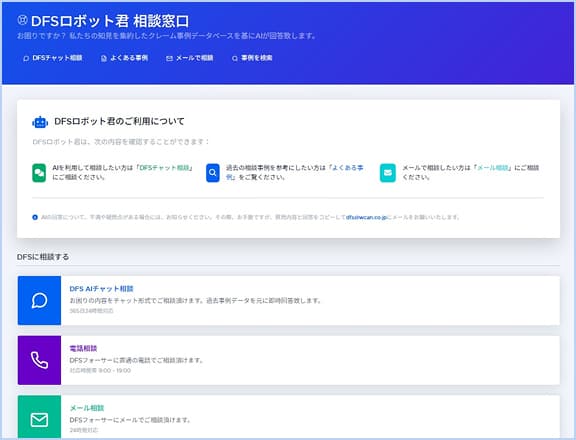Screen dimensions: 576x440
Task: Open the メール相談 card title at bottom
Action: coord(87,408)
